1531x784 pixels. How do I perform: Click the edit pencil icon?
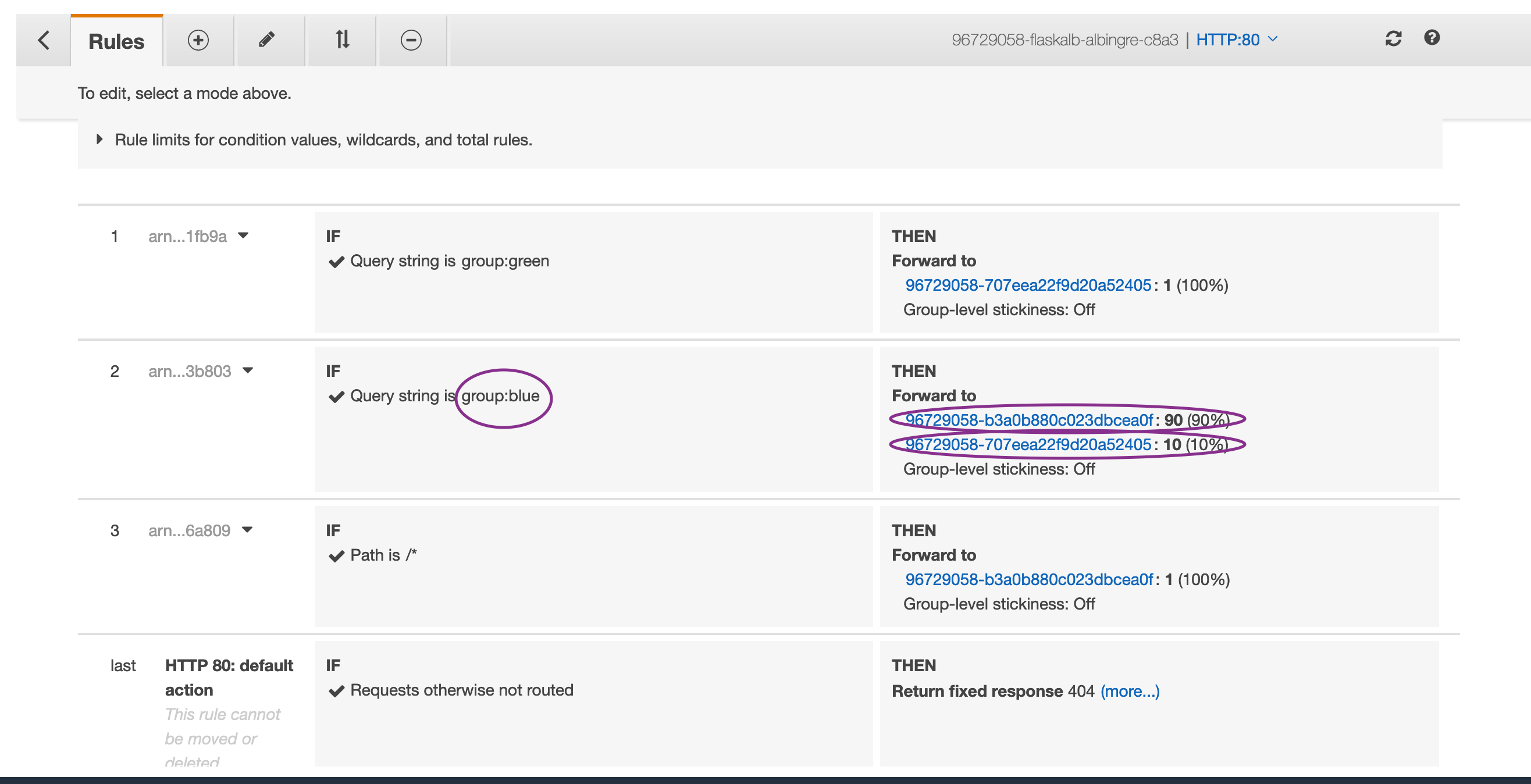[x=268, y=40]
